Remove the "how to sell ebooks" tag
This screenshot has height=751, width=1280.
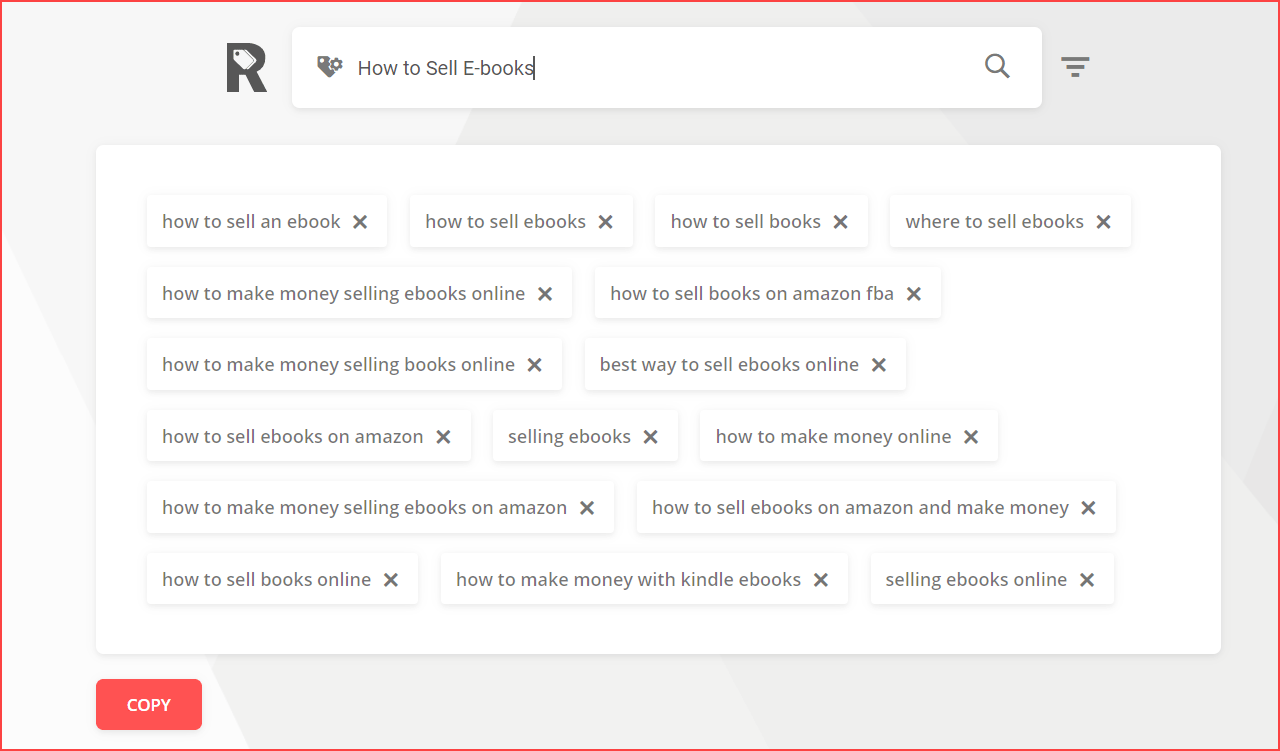[605, 222]
